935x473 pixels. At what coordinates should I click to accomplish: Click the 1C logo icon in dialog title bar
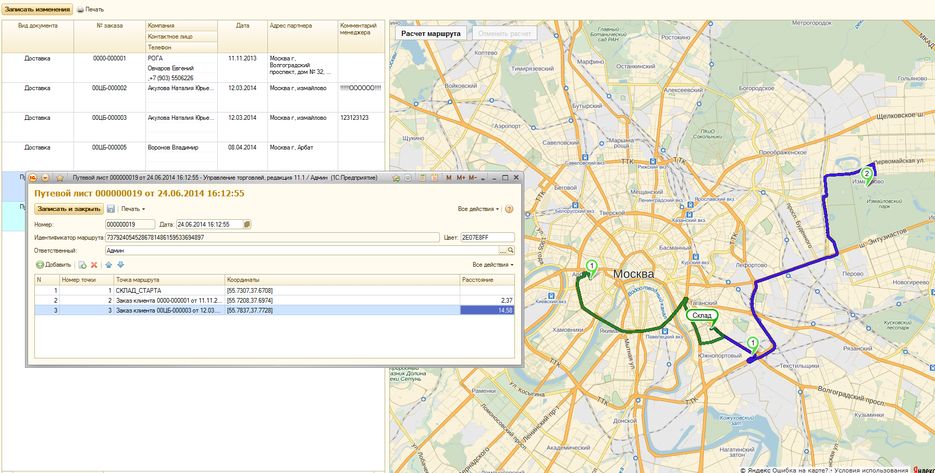click(x=33, y=178)
